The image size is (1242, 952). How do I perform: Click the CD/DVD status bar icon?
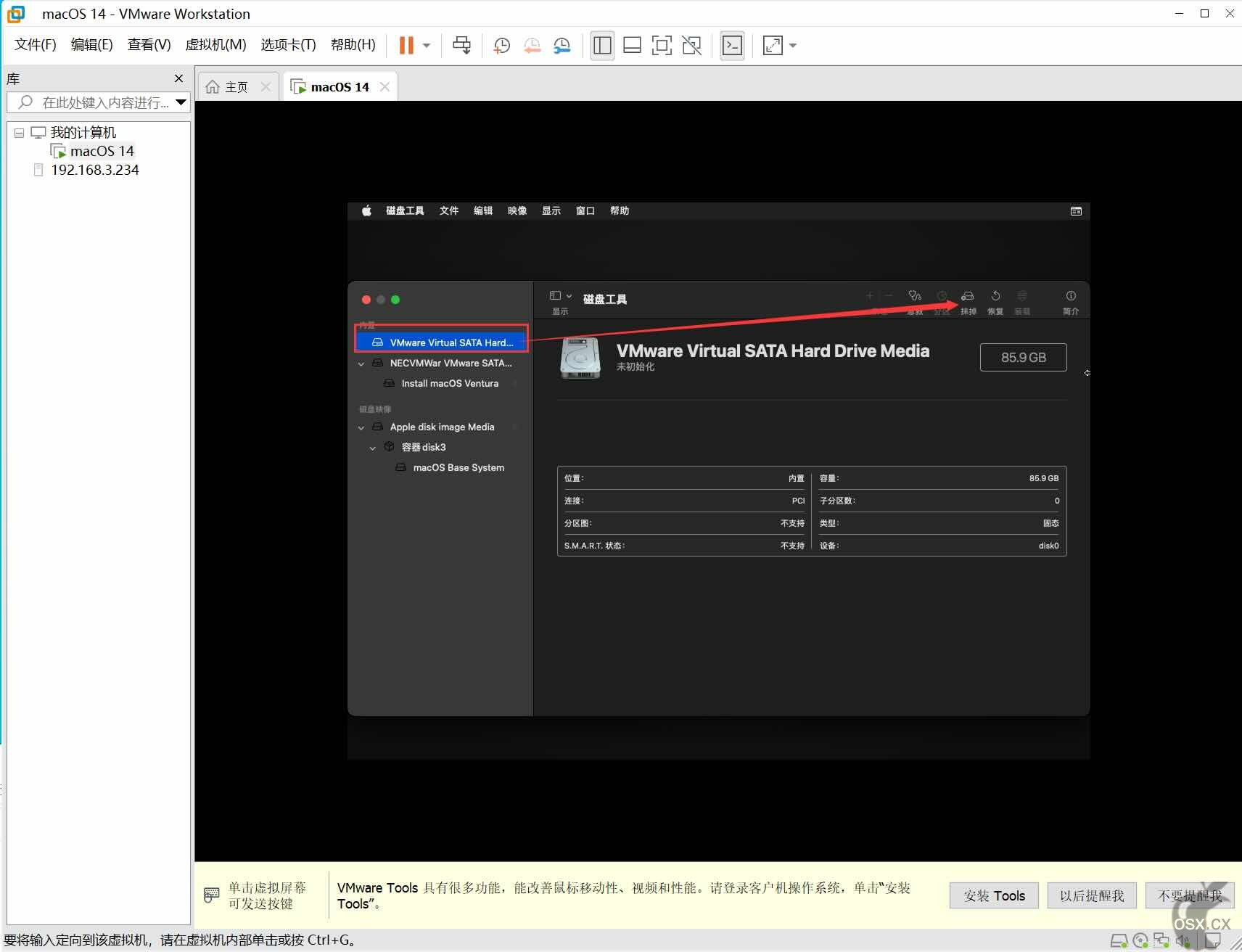pos(1140,941)
